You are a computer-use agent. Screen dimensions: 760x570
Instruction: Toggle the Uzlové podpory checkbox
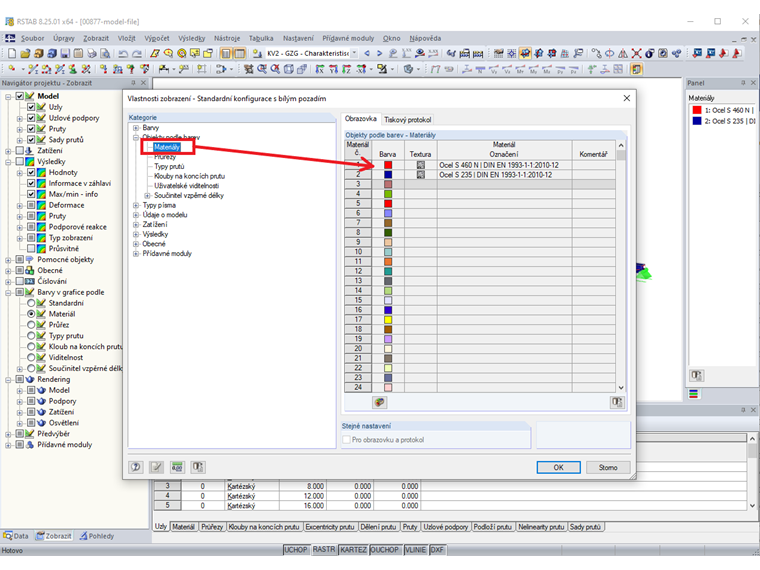31,118
